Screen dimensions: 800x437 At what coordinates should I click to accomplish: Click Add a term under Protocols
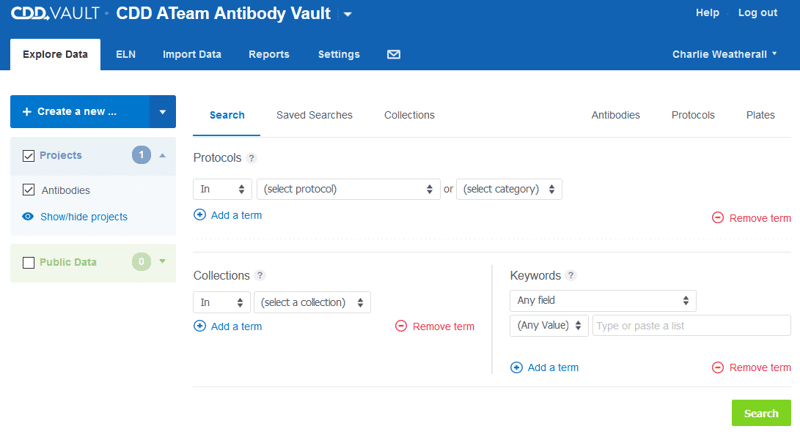236,215
